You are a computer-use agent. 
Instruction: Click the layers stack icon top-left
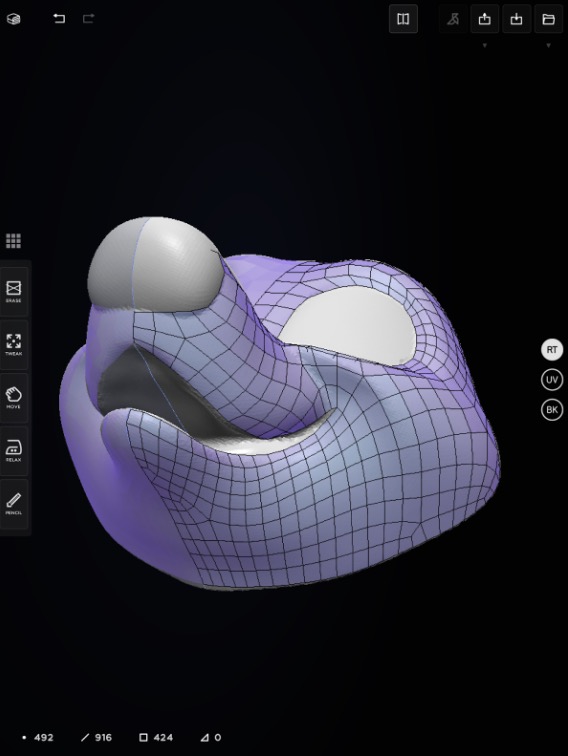[14, 19]
